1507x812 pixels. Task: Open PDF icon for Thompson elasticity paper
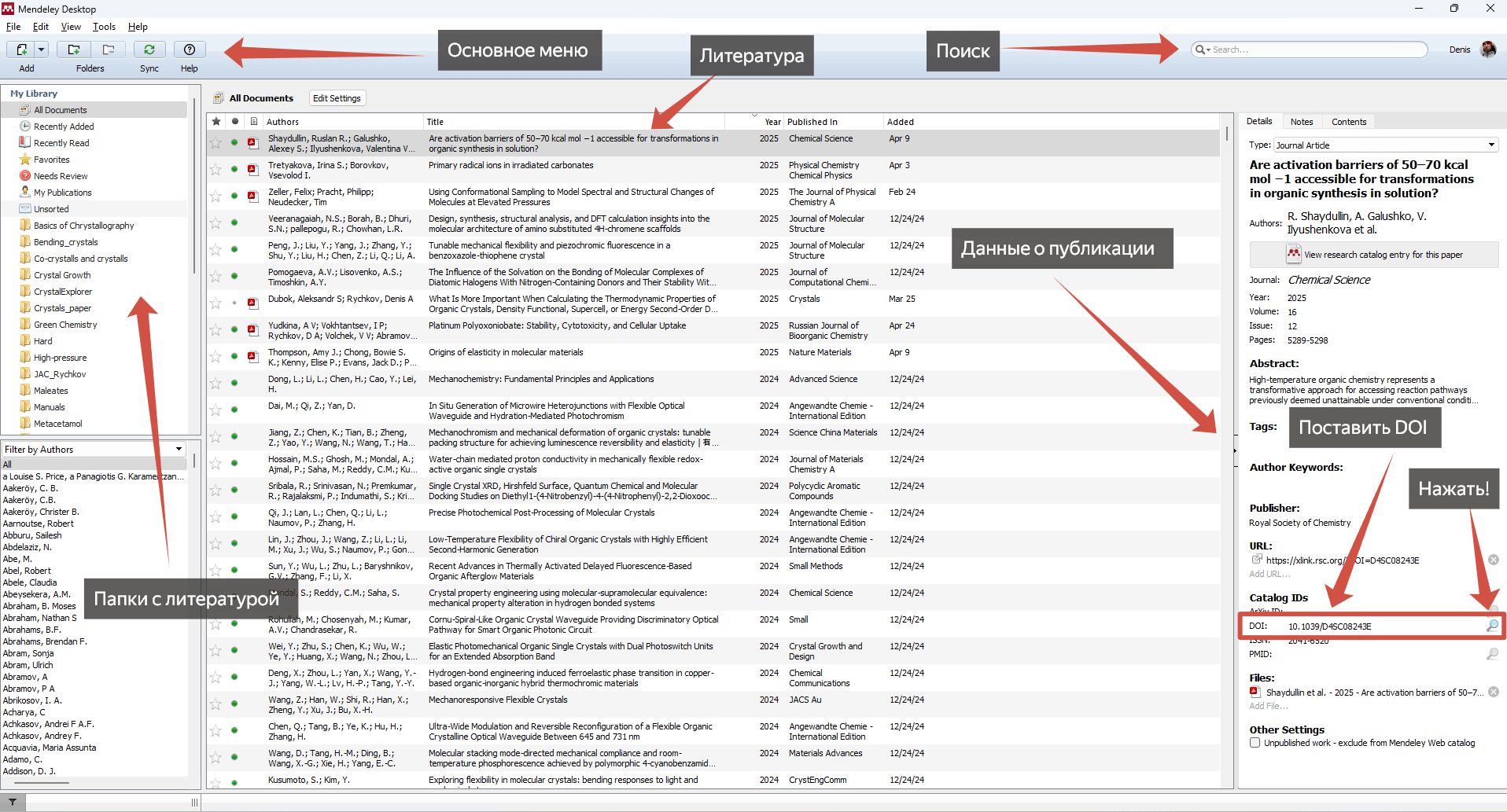(253, 357)
